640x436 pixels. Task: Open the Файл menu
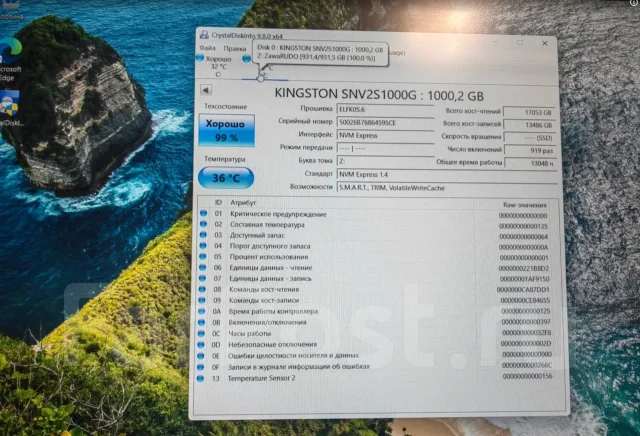(207, 48)
